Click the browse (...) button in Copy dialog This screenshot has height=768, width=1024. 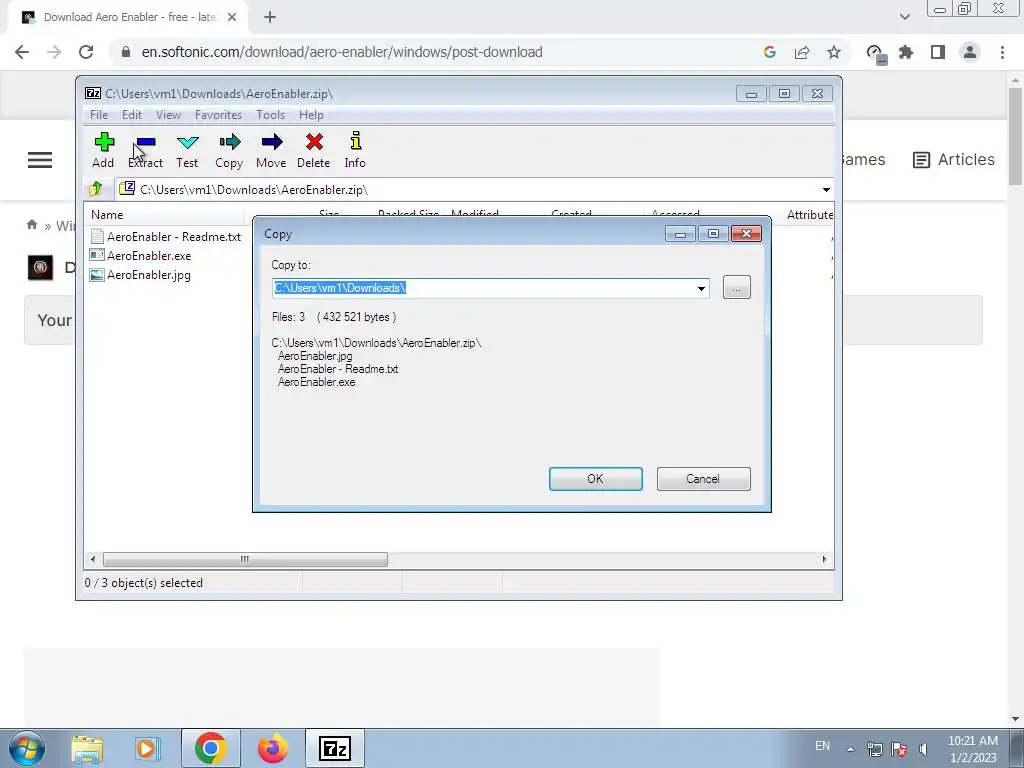click(737, 288)
